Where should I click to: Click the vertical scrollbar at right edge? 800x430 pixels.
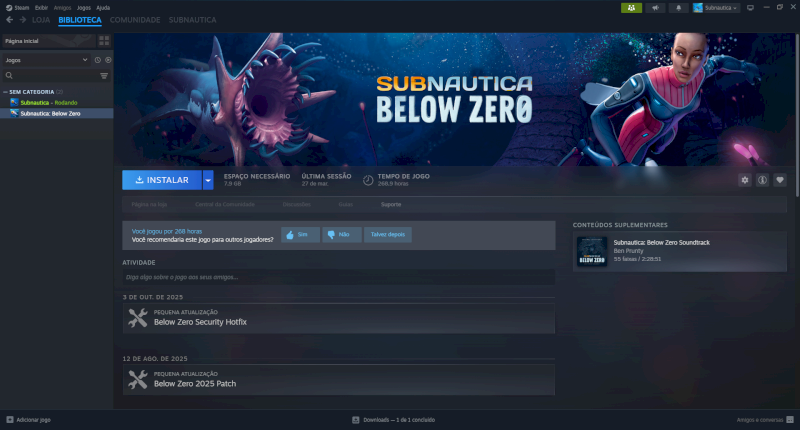click(x=797, y=114)
